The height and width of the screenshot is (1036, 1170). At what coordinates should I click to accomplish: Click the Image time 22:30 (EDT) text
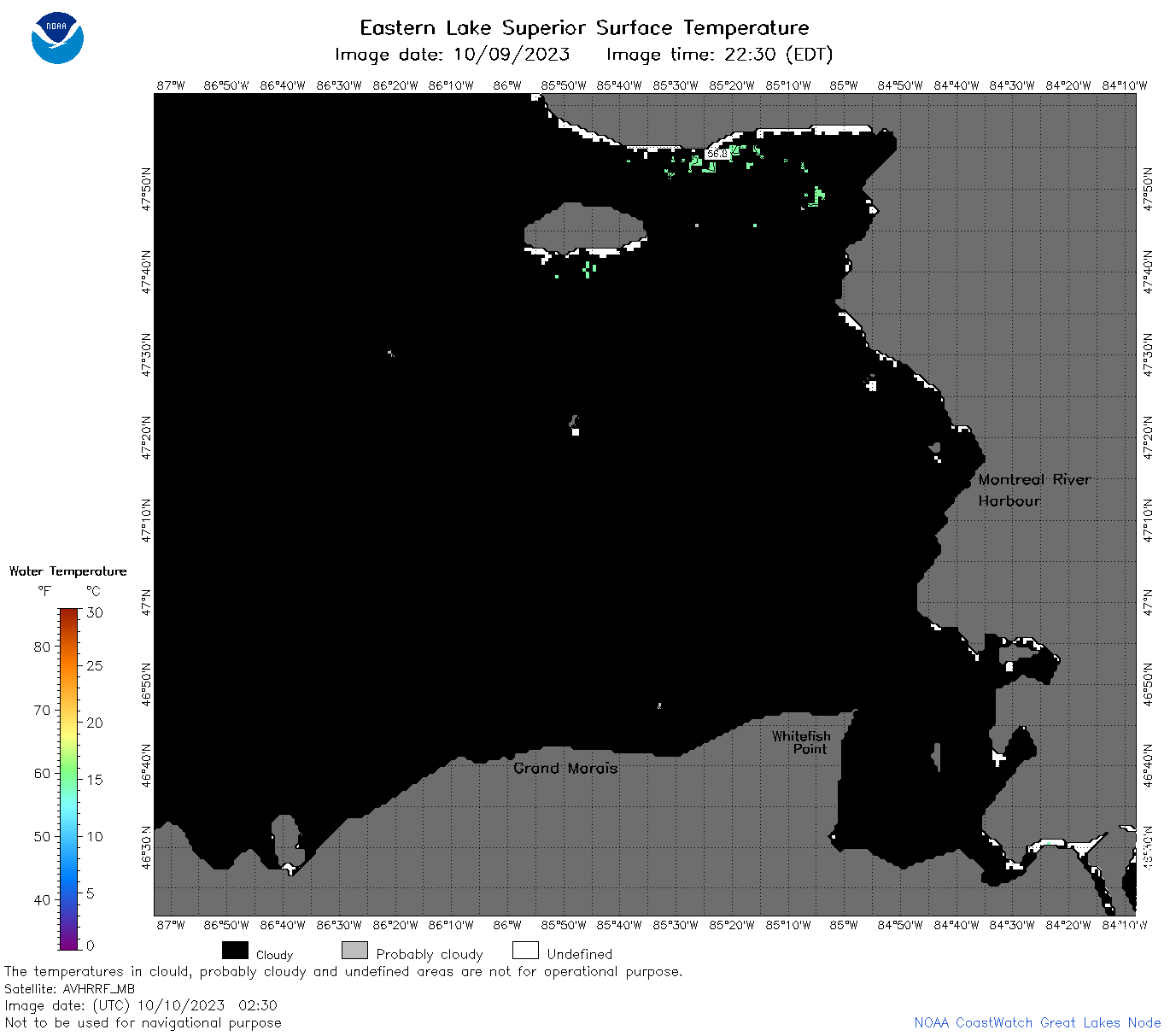(x=719, y=55)
